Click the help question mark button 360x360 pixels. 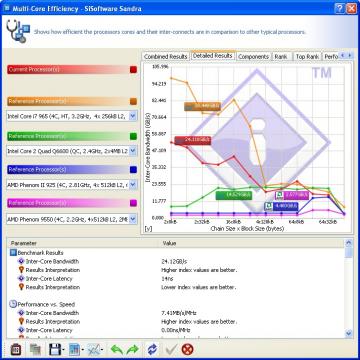point(339,8)
